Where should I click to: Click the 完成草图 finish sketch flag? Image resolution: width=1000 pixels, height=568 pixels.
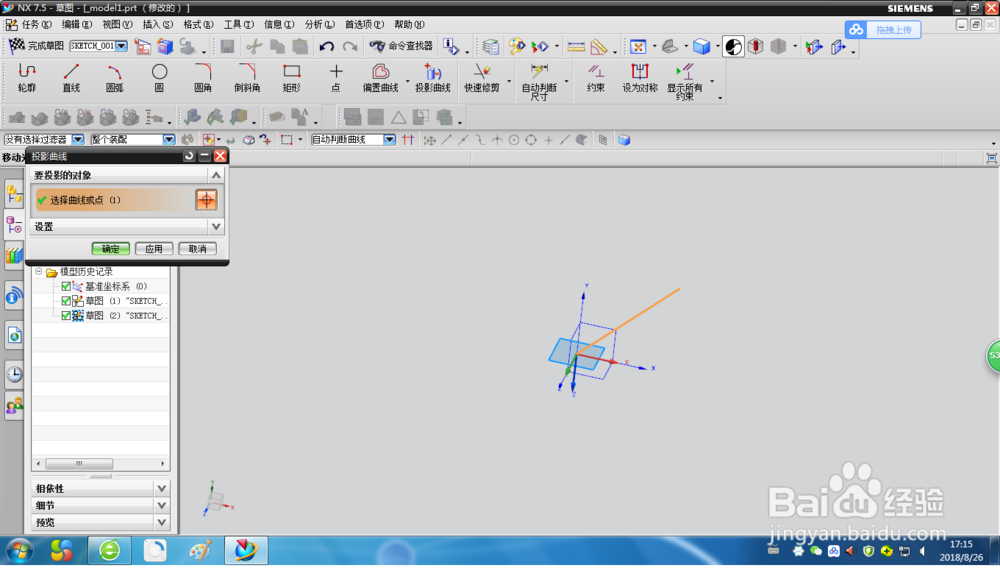[36, 46]
